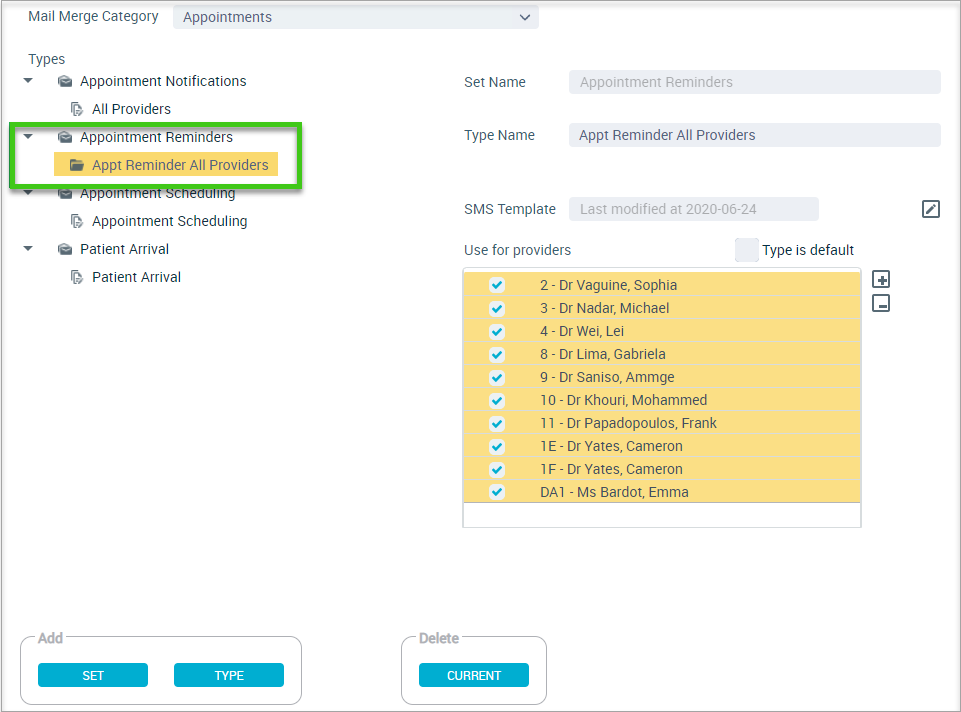Select provider name "10 - Dr Khouri, Mohammed"
This screenshot has width=961, height=712.
tap(623, 400)
